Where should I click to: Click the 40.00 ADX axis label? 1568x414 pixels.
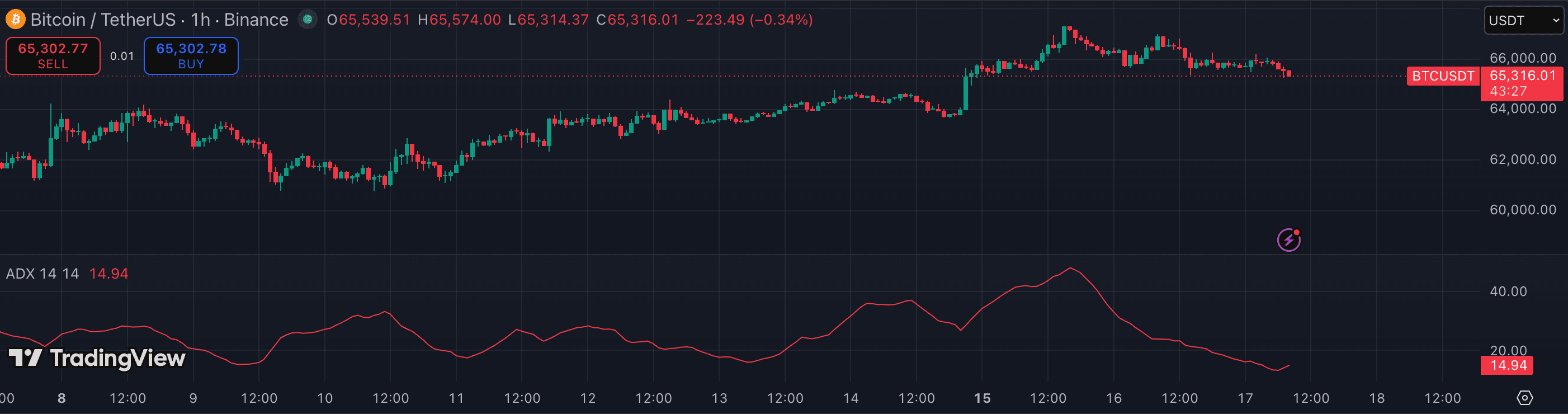(1508, 291)
